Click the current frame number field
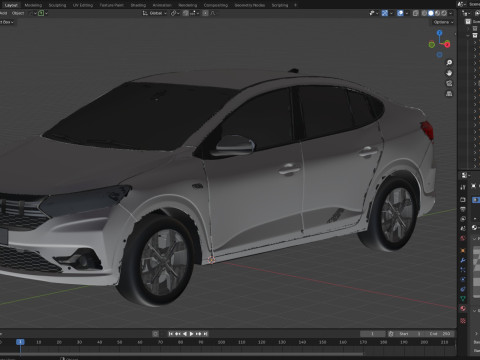 pyautogui.click(x=372, y=334)
